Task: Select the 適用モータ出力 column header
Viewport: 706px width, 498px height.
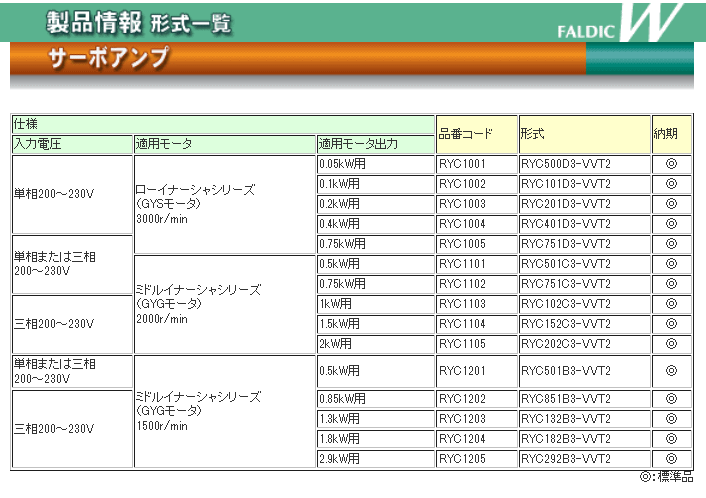Action: [376, 144]
